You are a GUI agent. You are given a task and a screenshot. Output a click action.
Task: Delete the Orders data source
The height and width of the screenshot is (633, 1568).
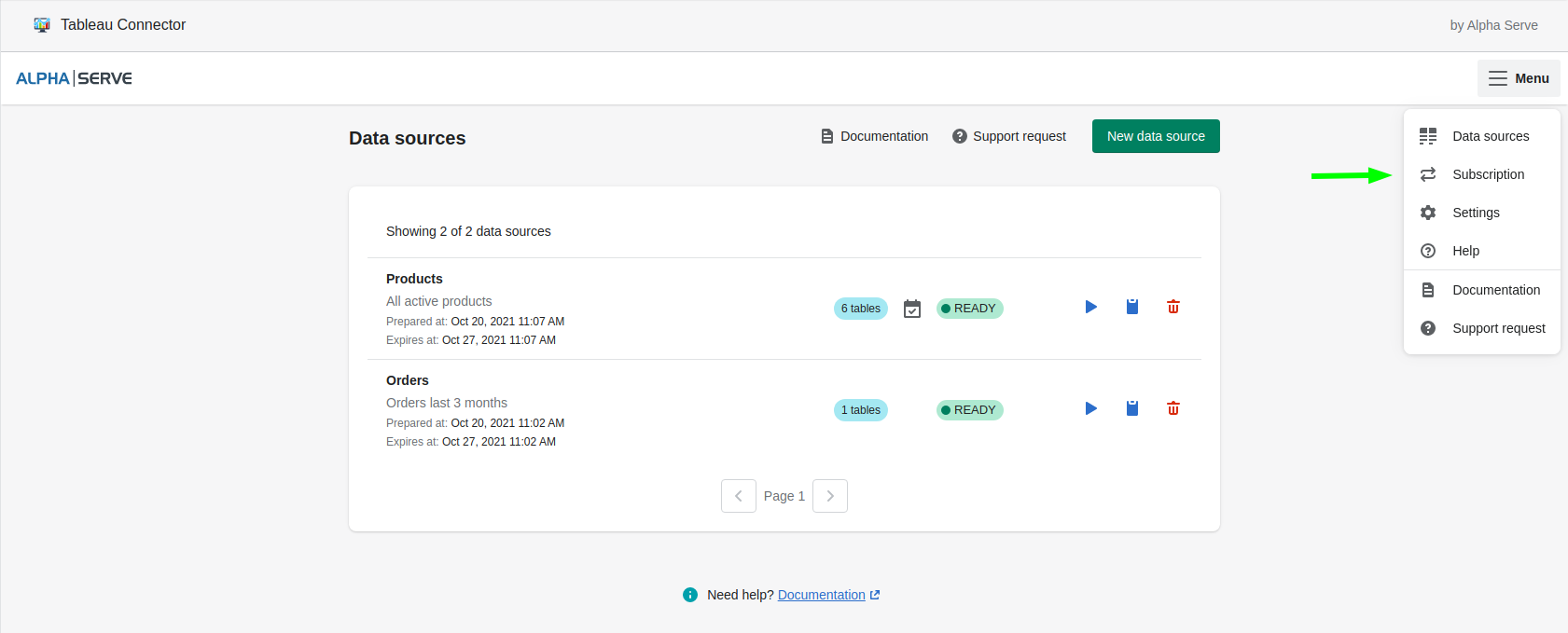(1173, 409)
